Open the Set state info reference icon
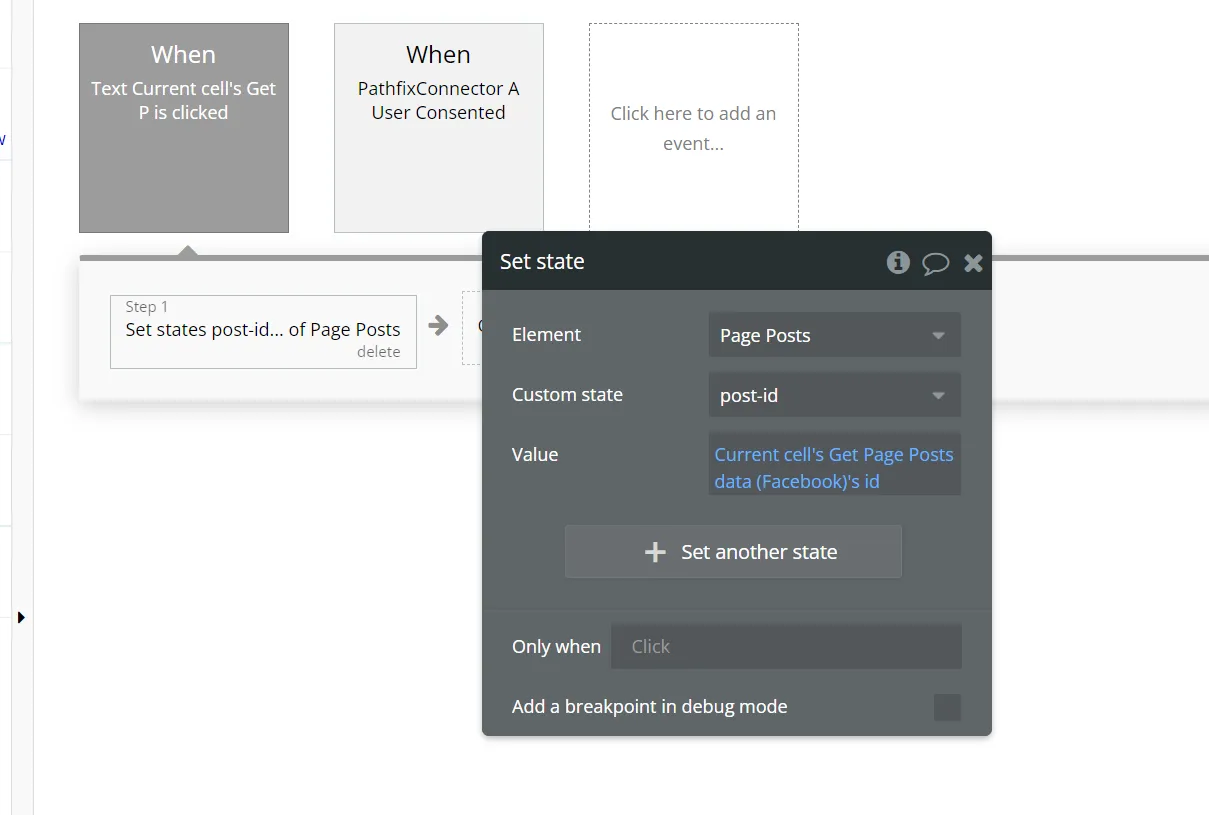The width and height of the screenshot is (1209, 815). tap(898, 262)
